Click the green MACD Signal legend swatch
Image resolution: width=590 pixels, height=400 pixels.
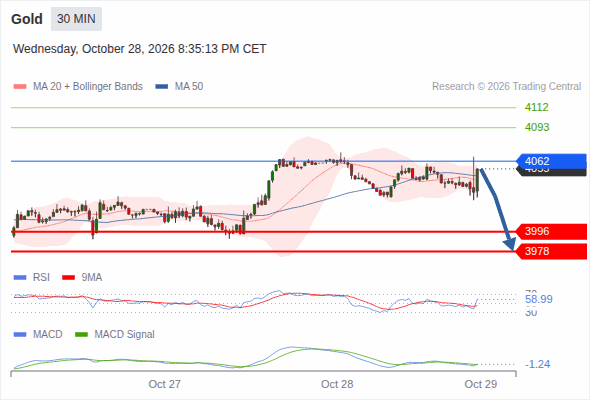click(x=82, y=335)
